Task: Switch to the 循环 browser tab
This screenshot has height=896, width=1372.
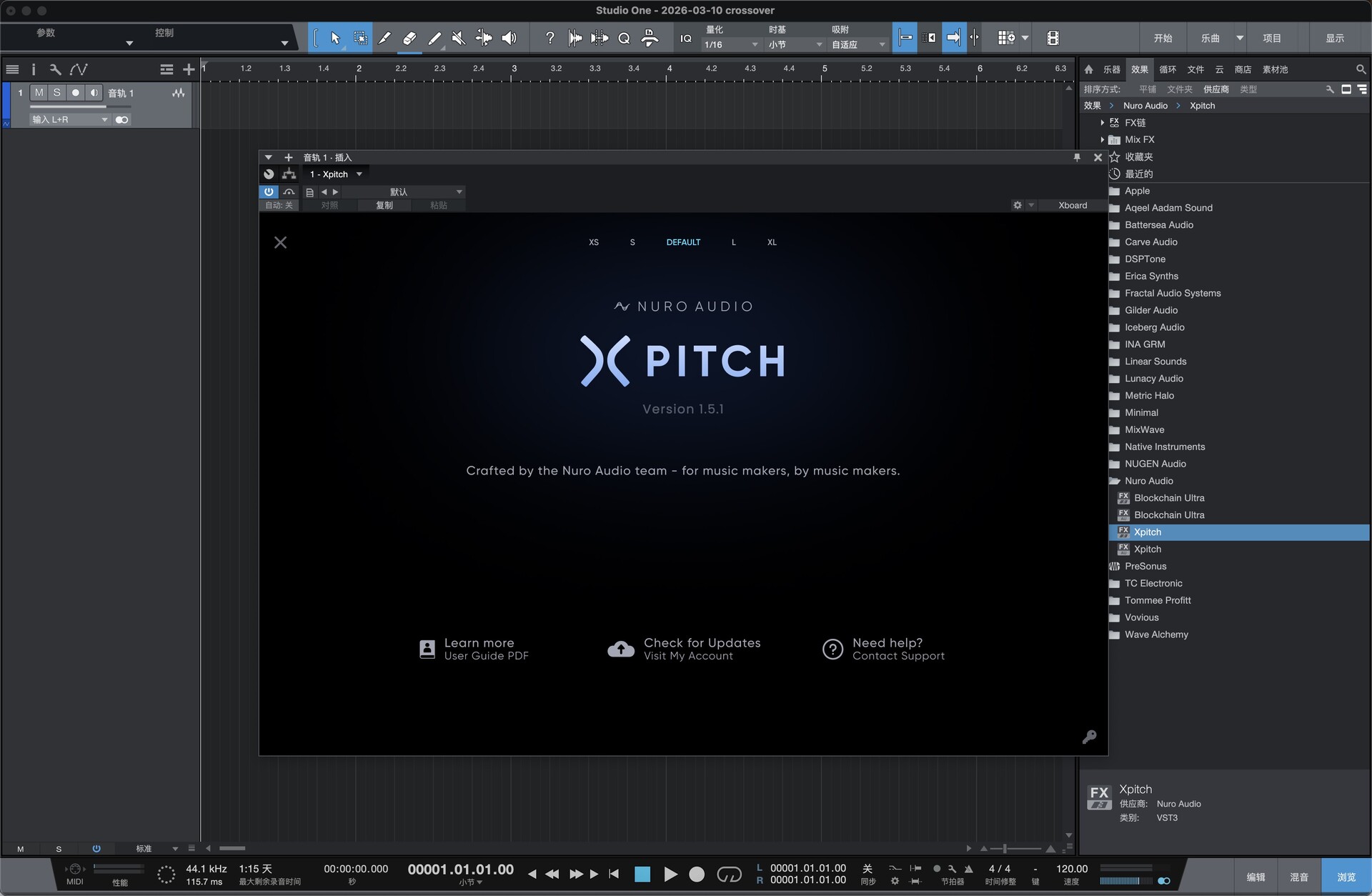Action: pyautogui.click(x=1167, y=69)
